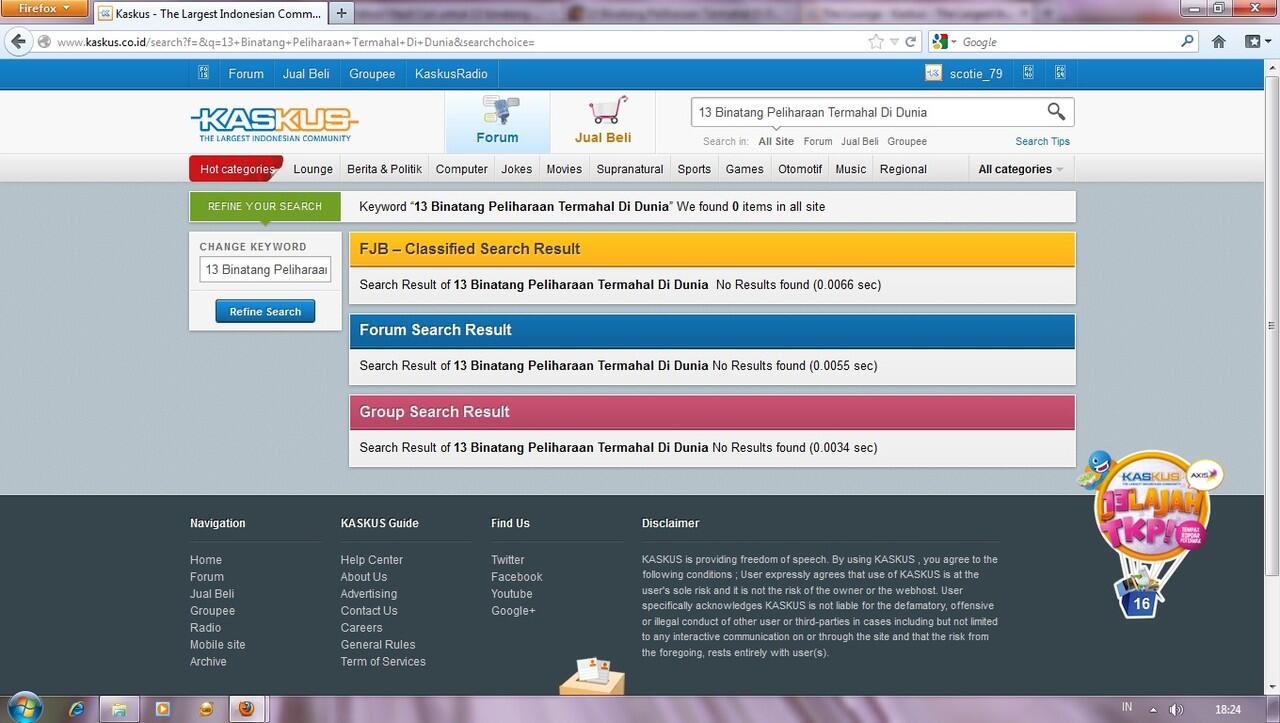Open Windows Explorer folder in taskbar
Viewport: 1280px width, 723px height.
(119, 709)
